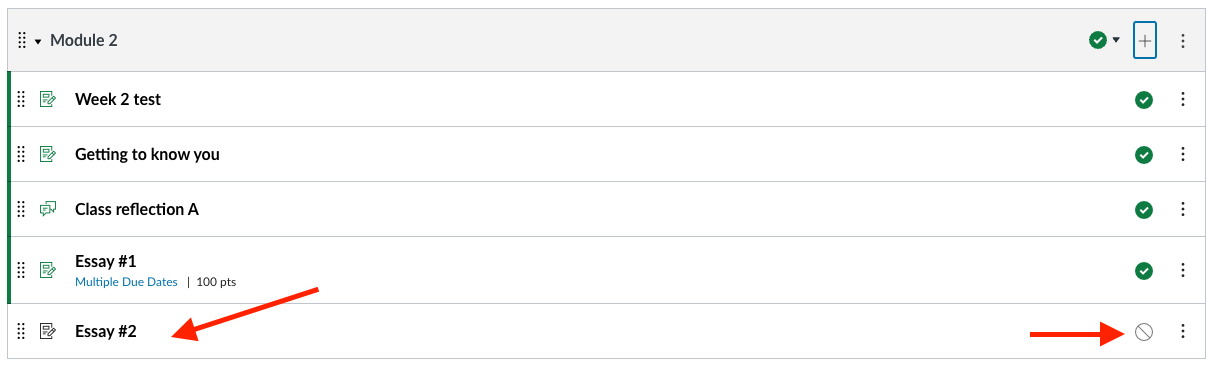Open the Essay #1 assignment link
This screenshot has height=378, width=1216.
[105, 261]
